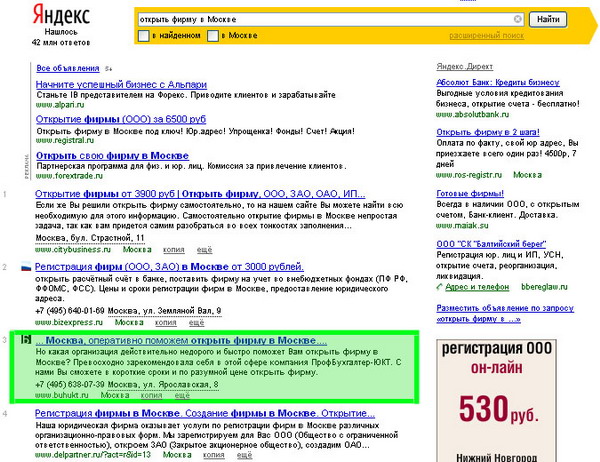Viewport: 600px width, 462px height.
Task: Clear the search box with the X icon
Action: (517, 19)
